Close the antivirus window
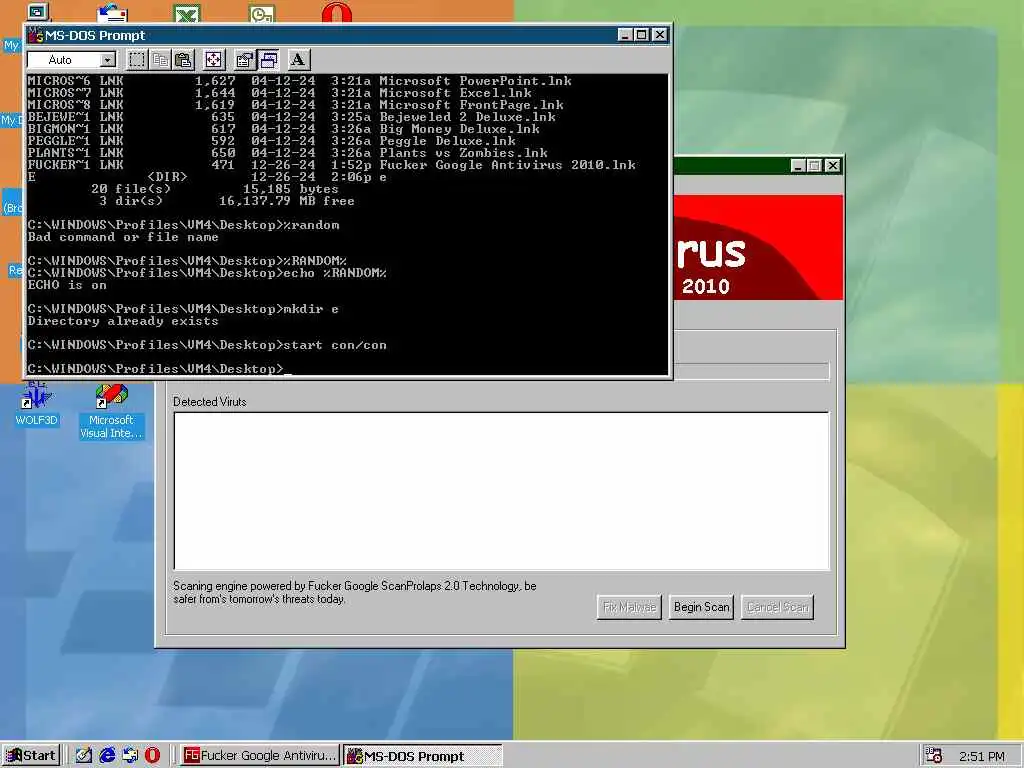1024x768 pixels. [x=833, y=166]
